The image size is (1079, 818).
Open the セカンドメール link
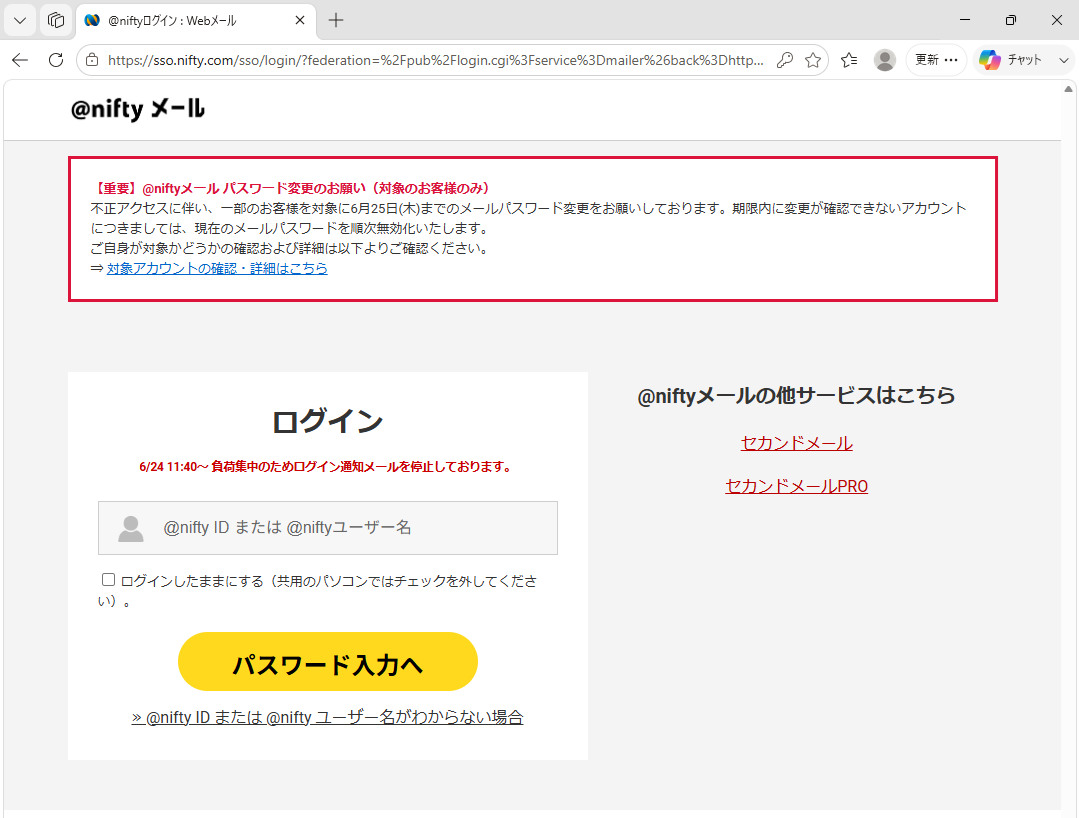coord(796,443)
